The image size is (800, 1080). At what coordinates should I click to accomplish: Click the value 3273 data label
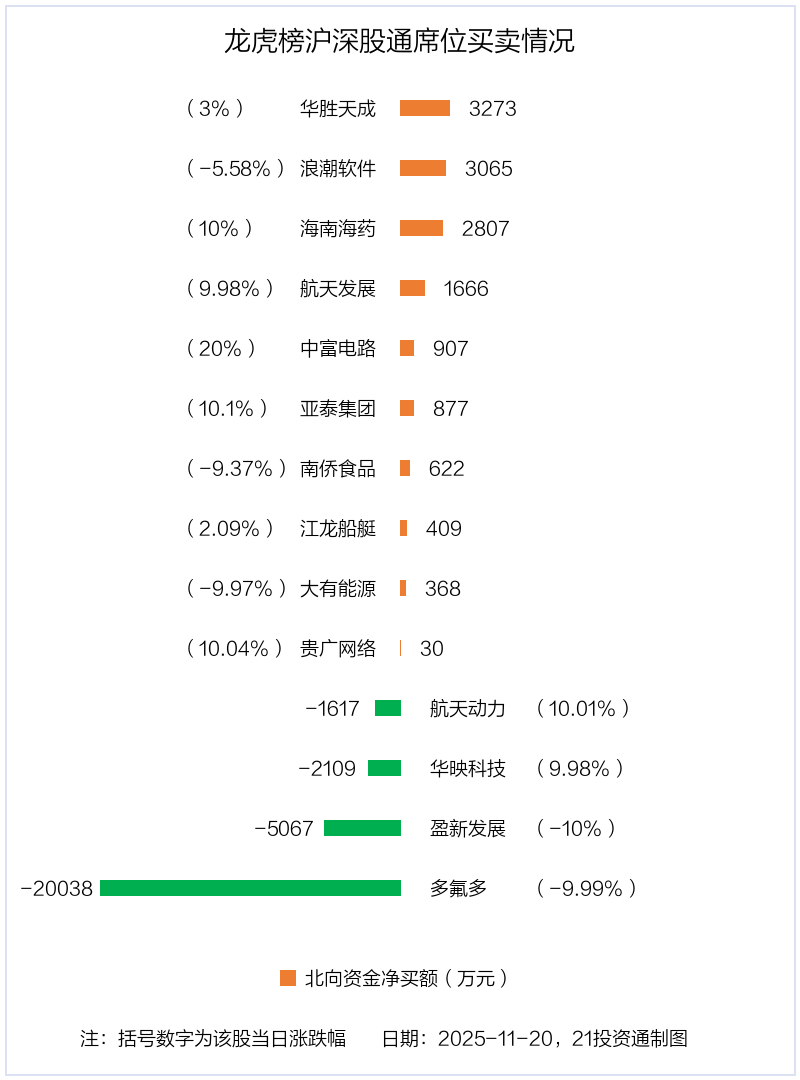point(493,108)
